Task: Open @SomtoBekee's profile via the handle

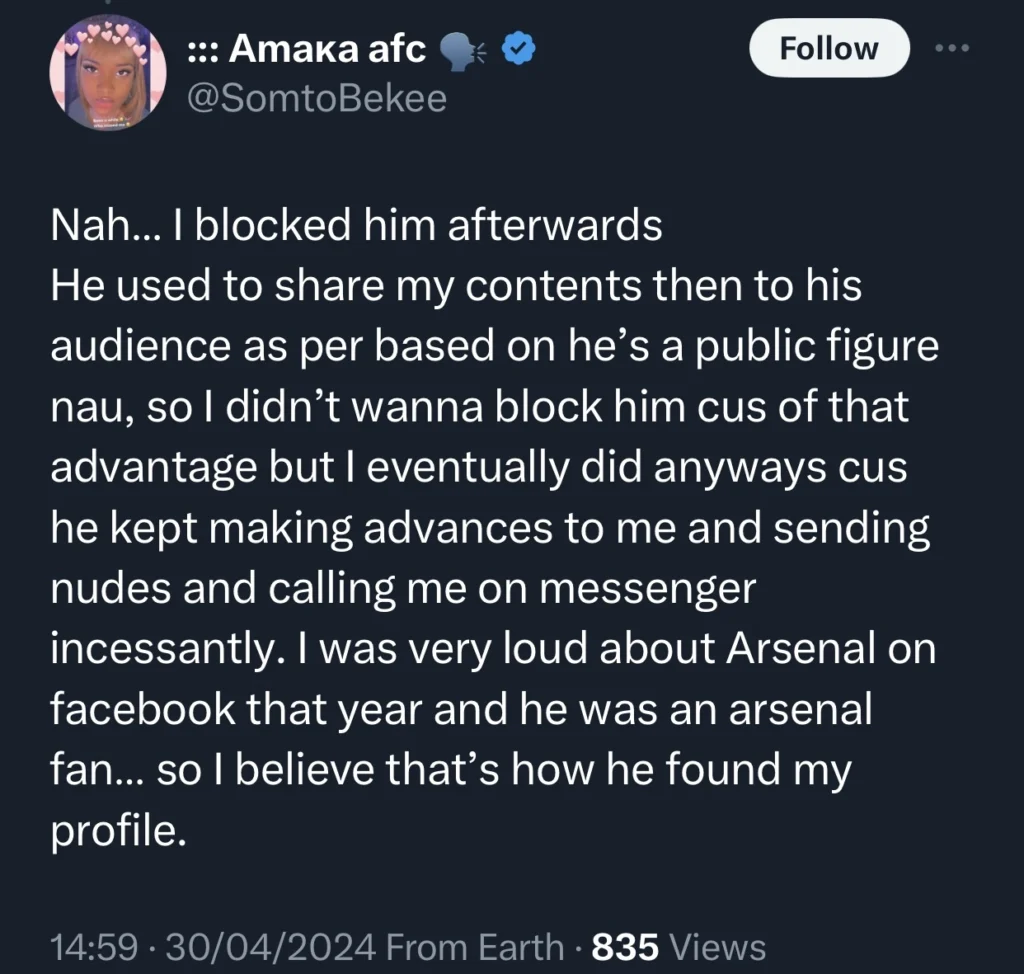Action: [318, 97]
